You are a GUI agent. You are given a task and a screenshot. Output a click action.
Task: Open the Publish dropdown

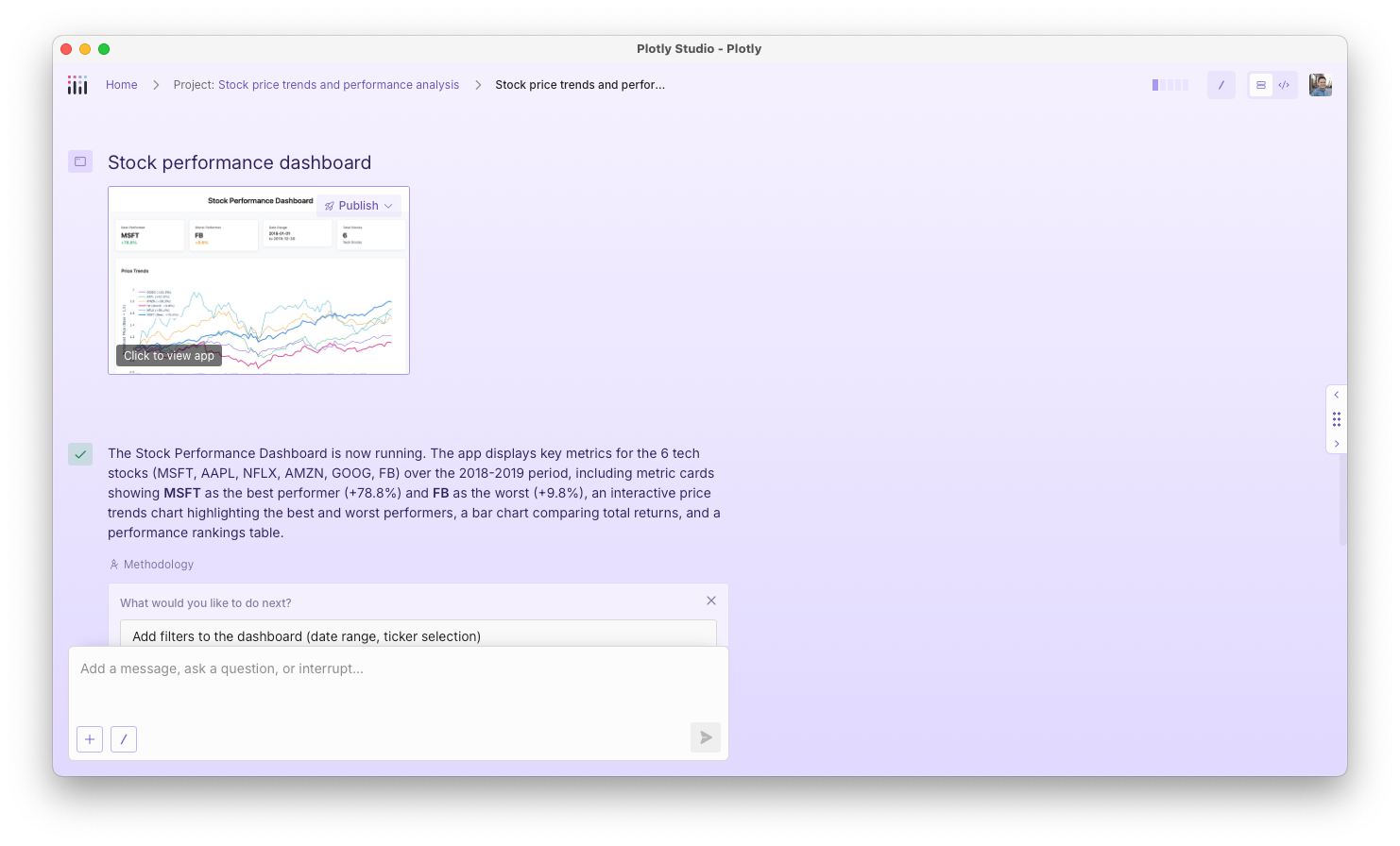[359, 206]
